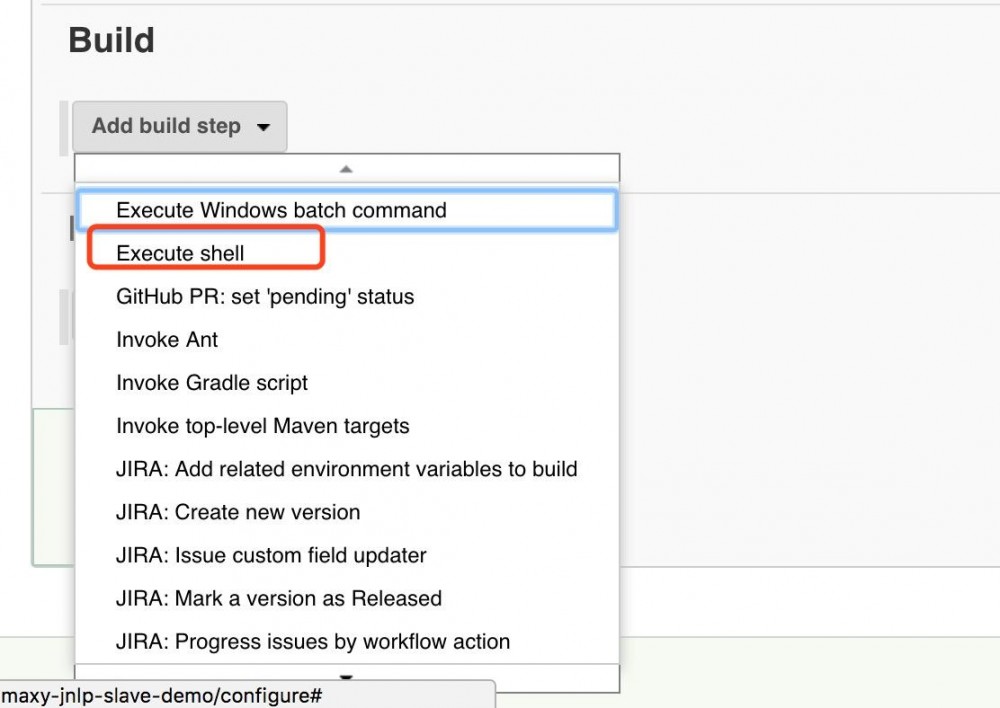
Task: Choose Invoke top-level Maven targets
Action: tap(263, 425)
